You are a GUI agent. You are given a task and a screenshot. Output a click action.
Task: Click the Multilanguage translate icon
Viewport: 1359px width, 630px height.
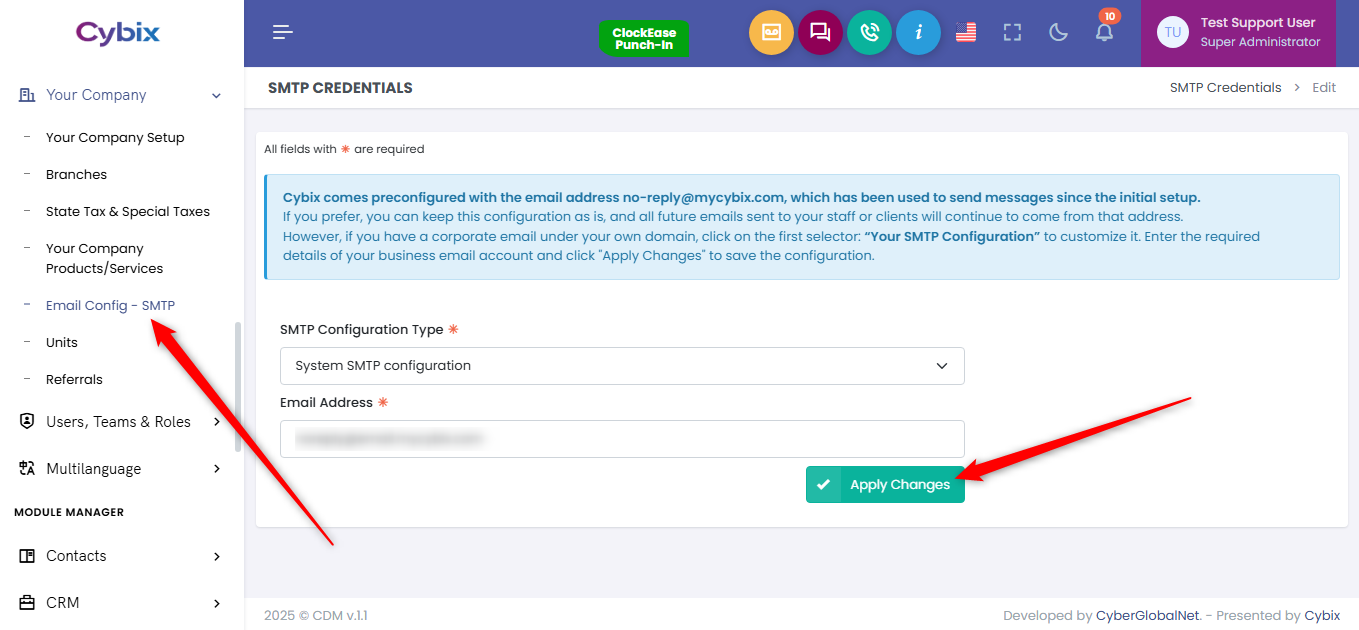tap(27, 469)
